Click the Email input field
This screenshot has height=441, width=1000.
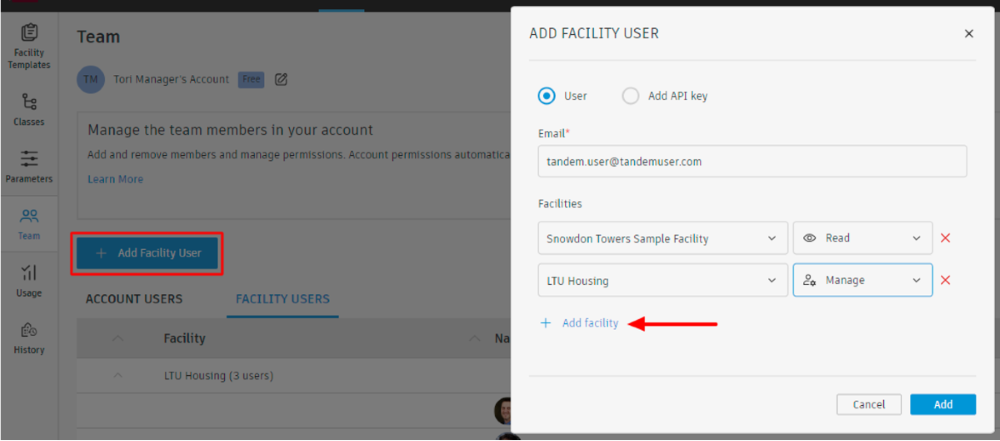pos(752,161)
